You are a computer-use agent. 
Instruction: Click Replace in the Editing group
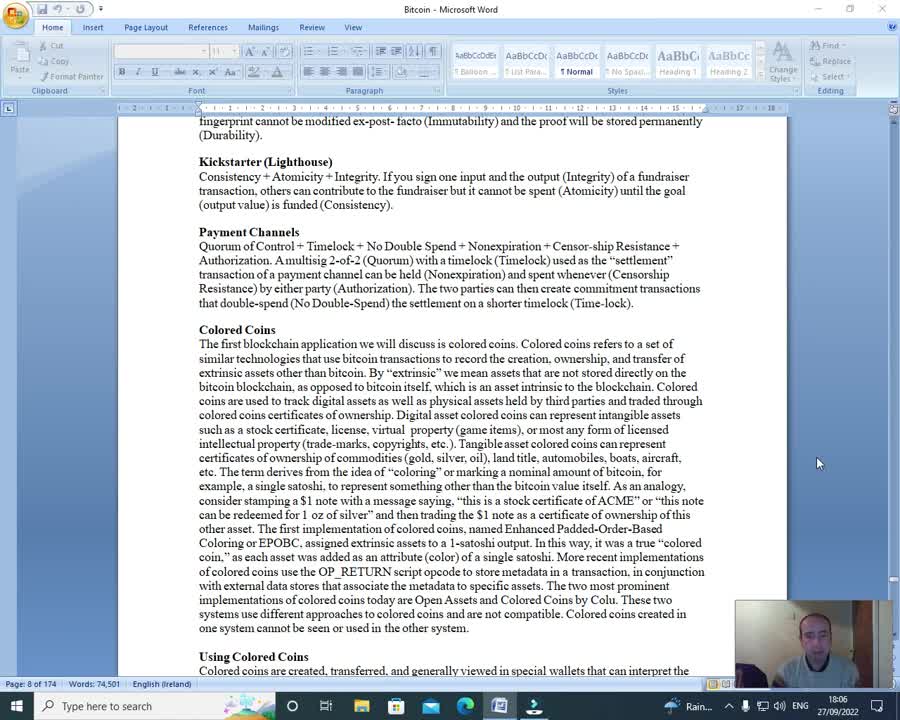[x=830, y=61]
